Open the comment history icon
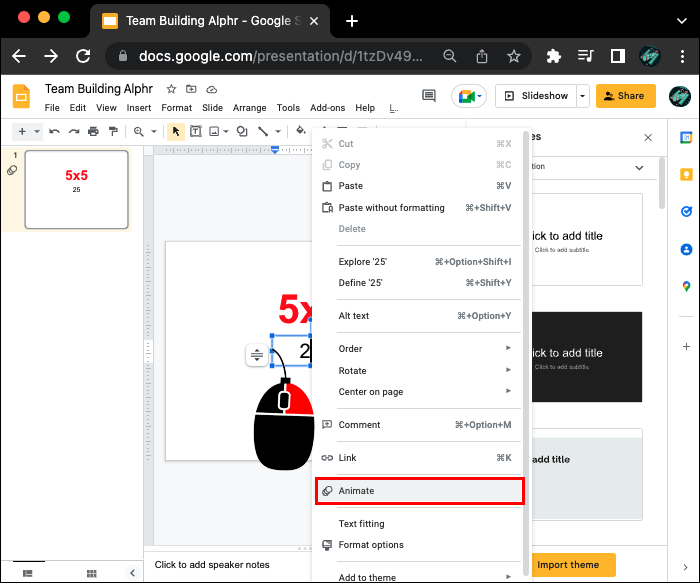 pyautogui.click(x=429, y=96)
